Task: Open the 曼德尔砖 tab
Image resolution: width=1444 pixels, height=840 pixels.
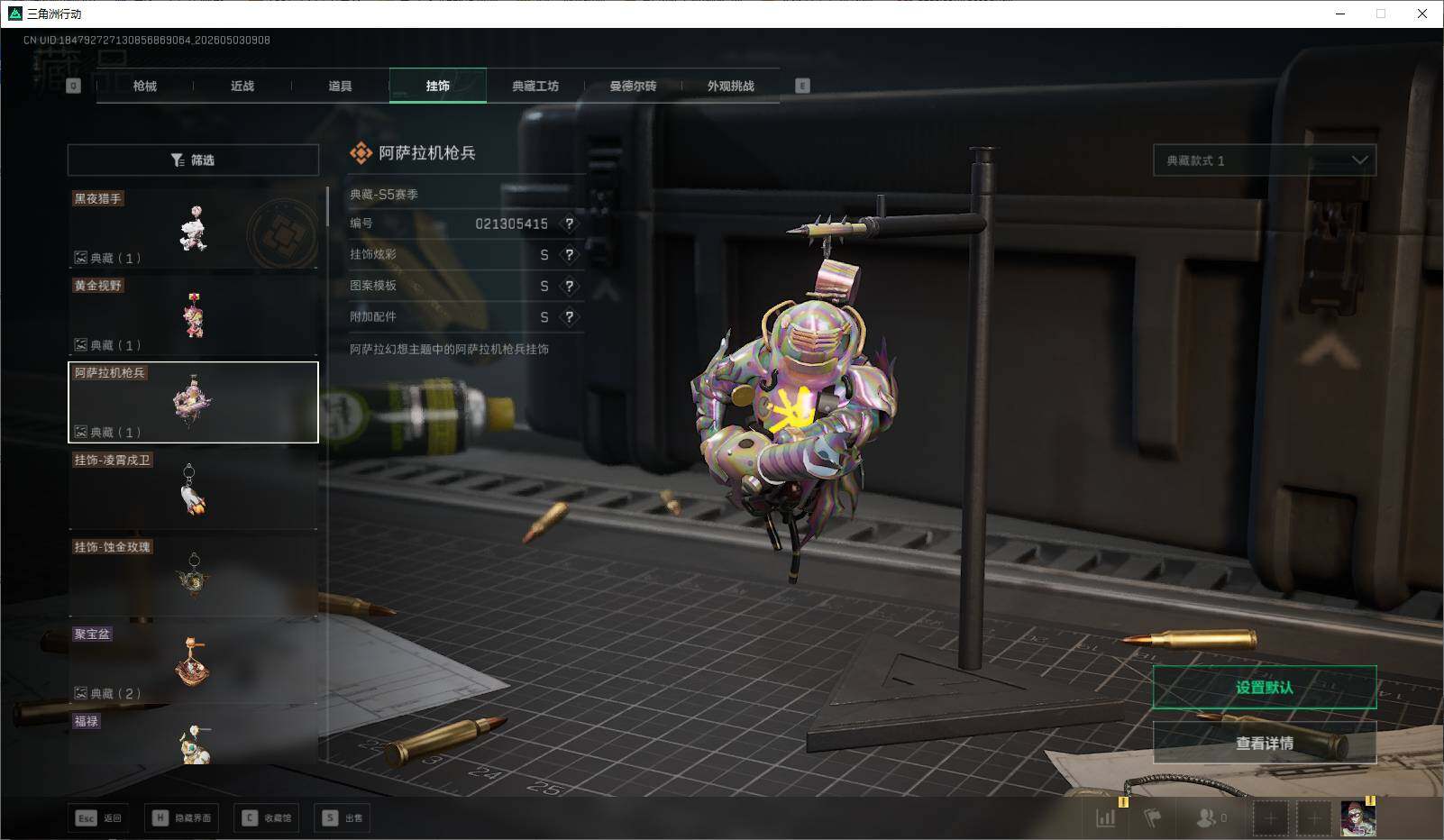Action: pos(633,86)
